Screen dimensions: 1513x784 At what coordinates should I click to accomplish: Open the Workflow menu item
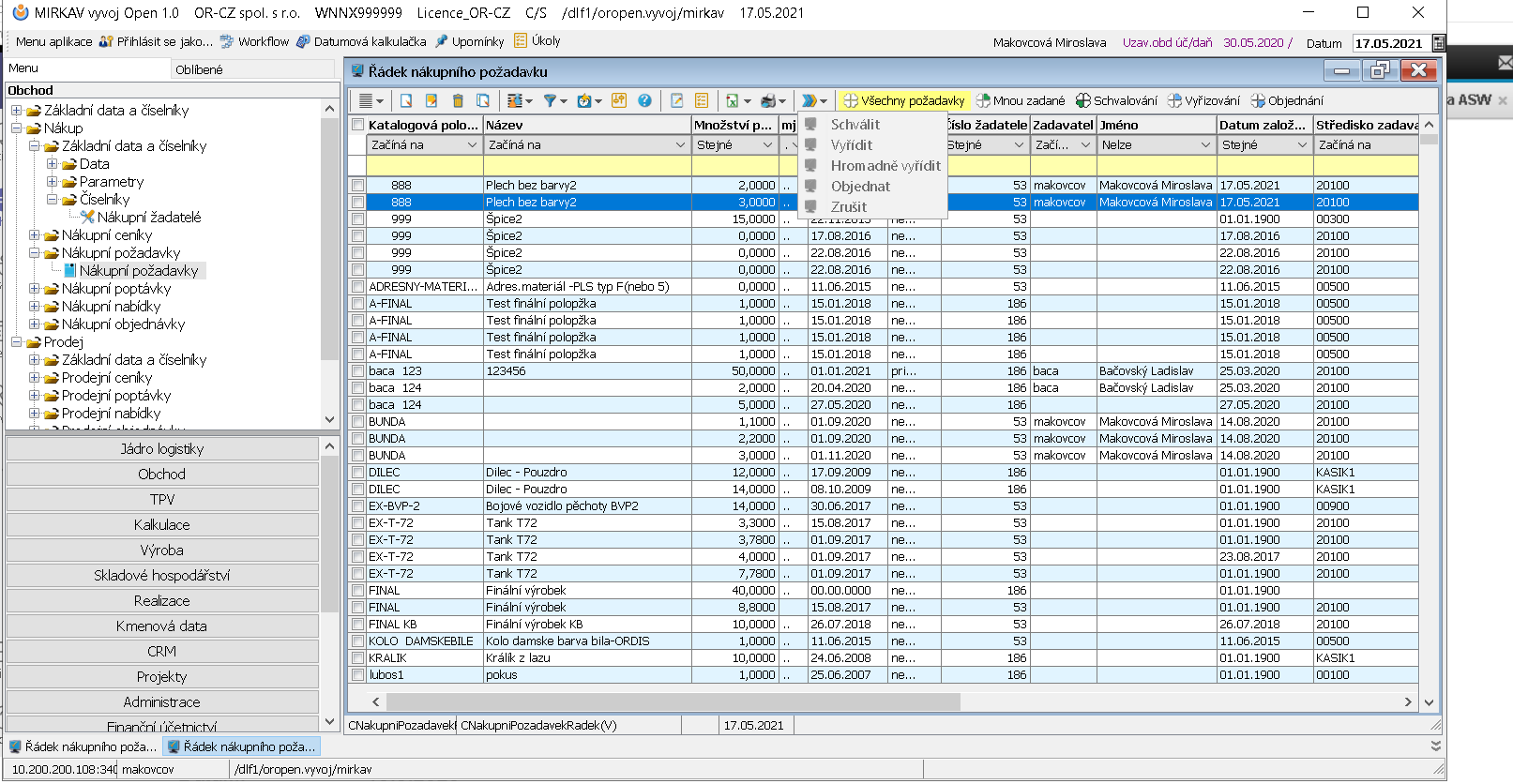tap(263, 41)
